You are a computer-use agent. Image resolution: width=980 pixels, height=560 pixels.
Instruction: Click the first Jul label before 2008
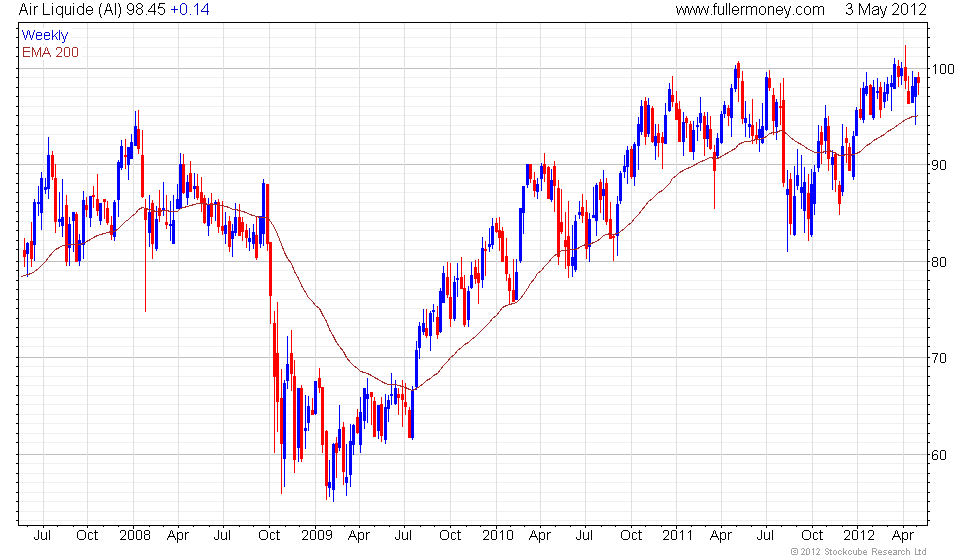tap(42, 536)
